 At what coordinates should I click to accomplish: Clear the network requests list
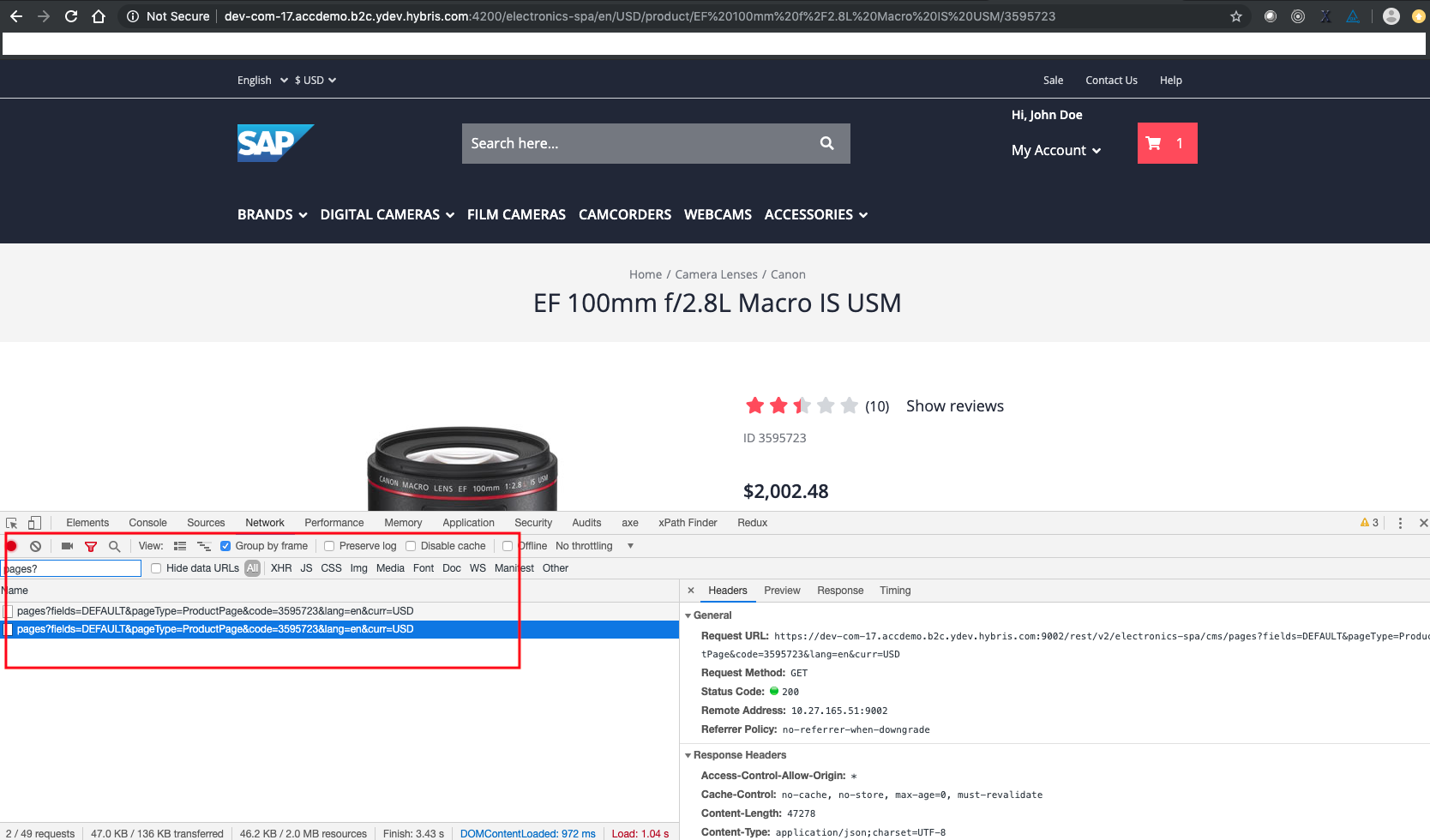[35, 546]
